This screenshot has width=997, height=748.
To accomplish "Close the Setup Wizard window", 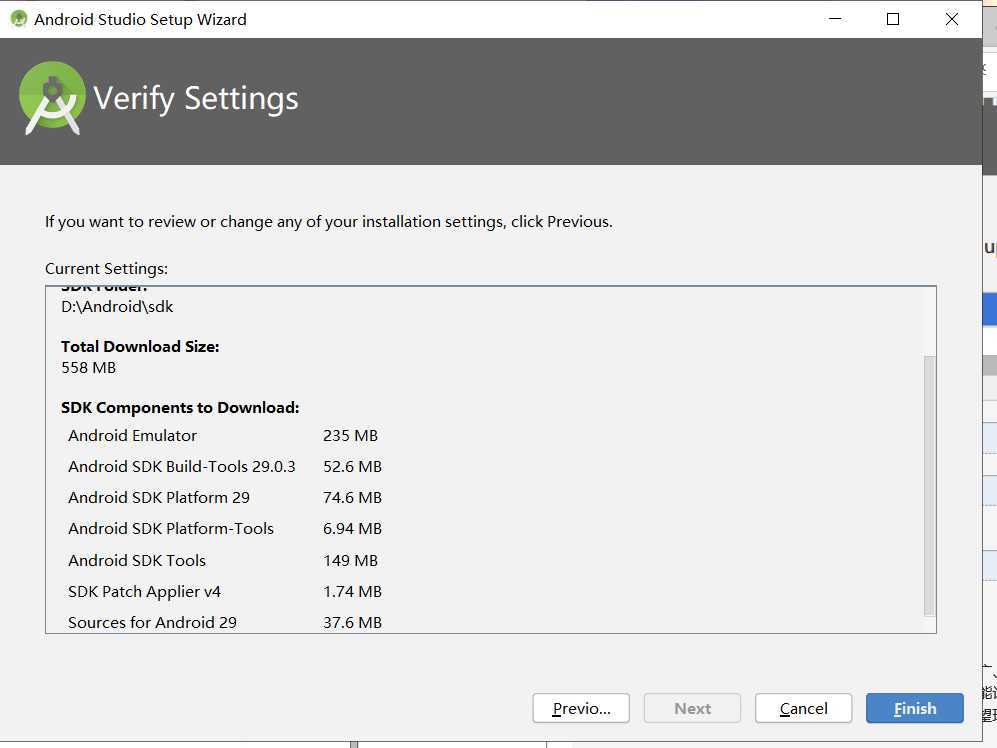I will tap(951, 19).
